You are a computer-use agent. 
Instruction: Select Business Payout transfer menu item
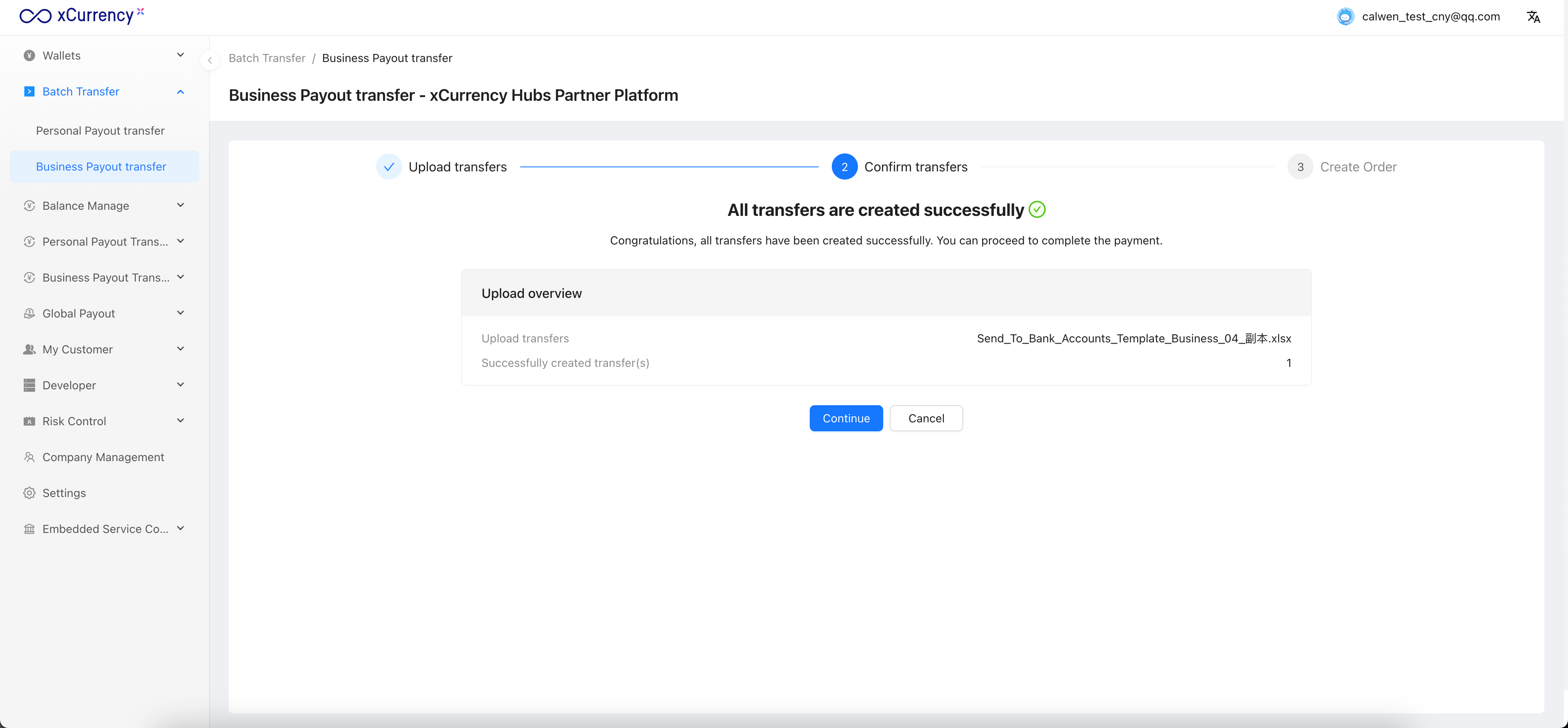101,166
